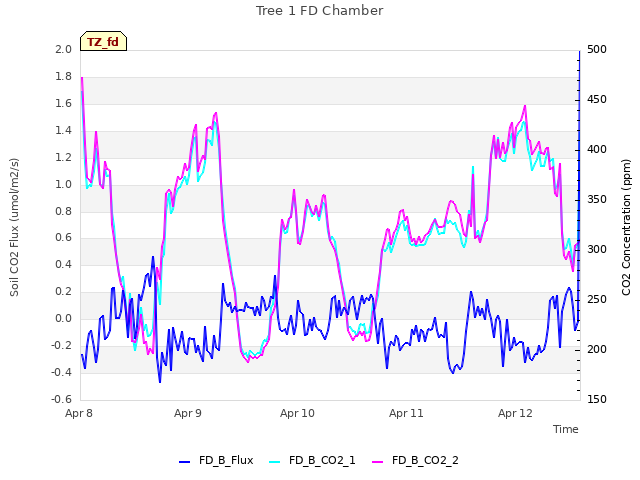
Task: Click the 1.8 left axis tick label
Action: coord(63,76)
